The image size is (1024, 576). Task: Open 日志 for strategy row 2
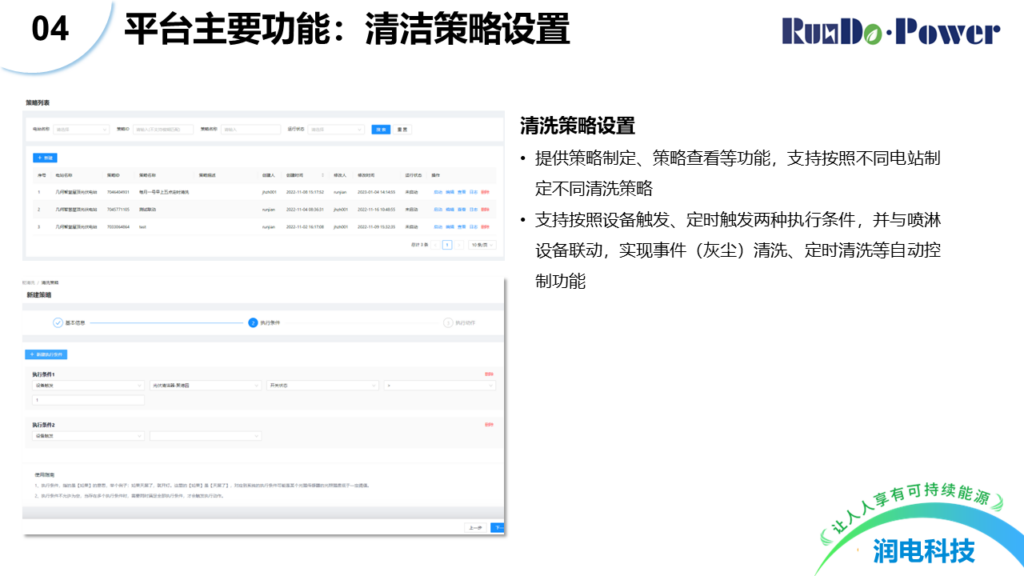473,210
